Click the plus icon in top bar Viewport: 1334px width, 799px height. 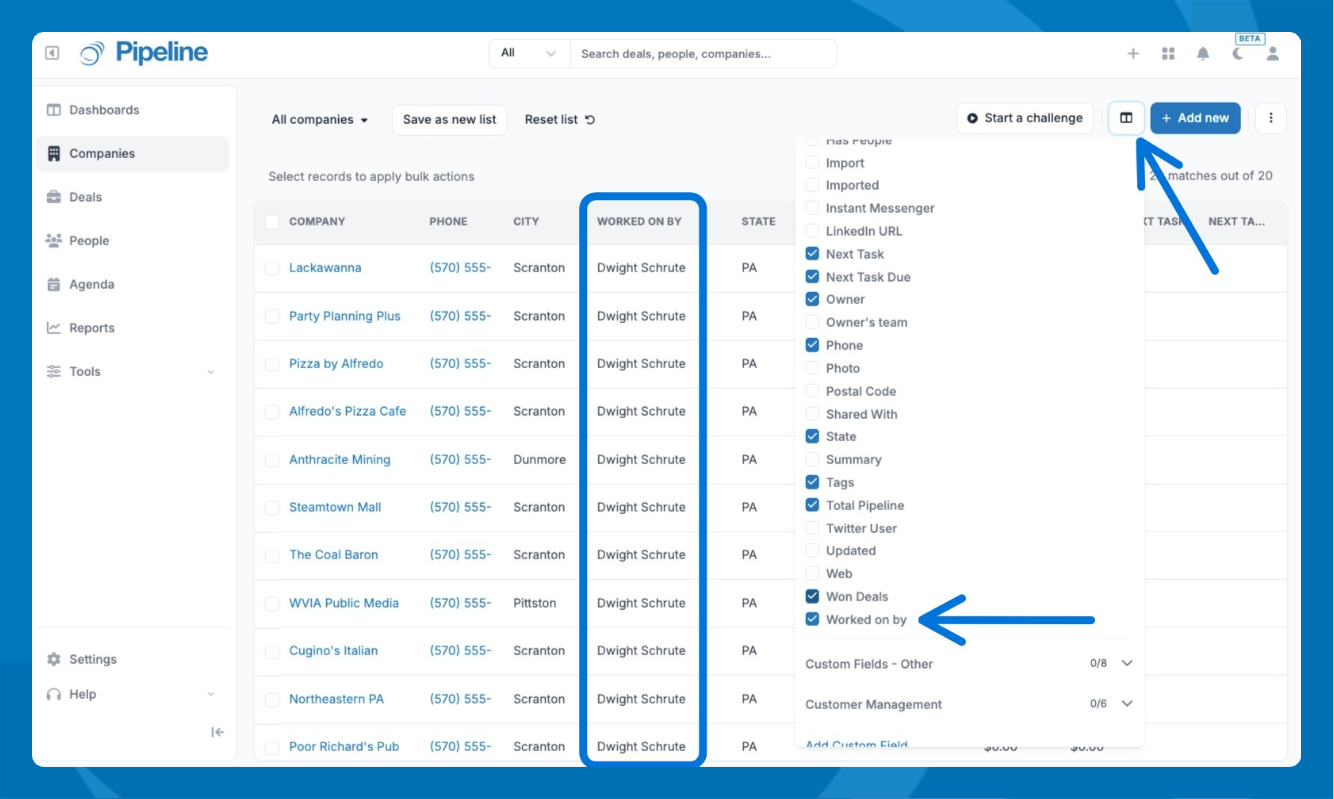click(1133, 54)
